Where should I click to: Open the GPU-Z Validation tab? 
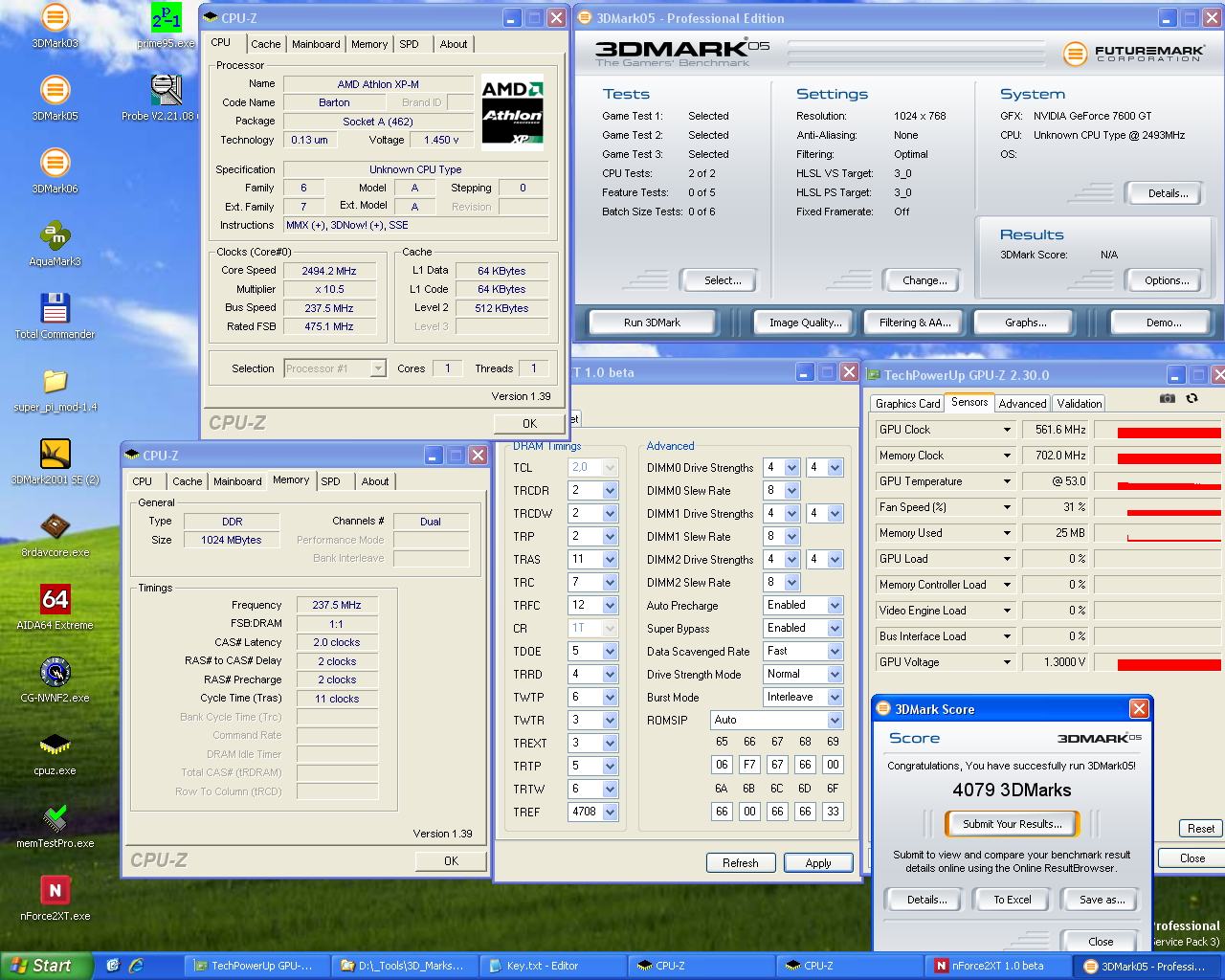[1080, 404]
